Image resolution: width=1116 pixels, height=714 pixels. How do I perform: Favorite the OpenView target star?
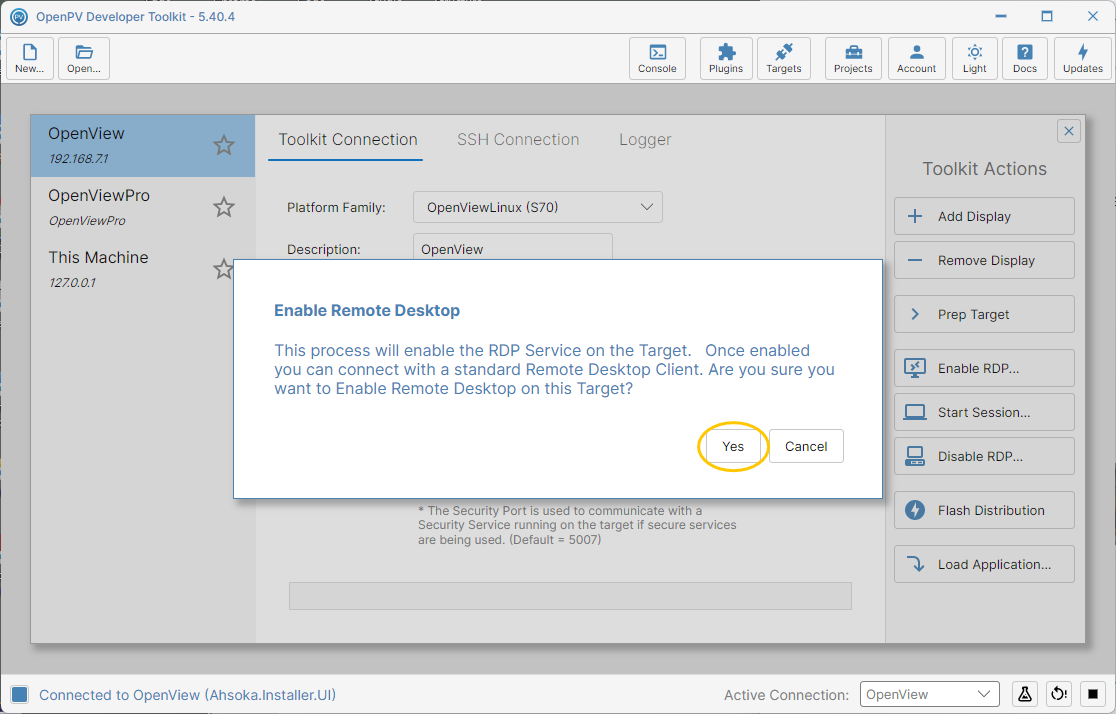223,145
